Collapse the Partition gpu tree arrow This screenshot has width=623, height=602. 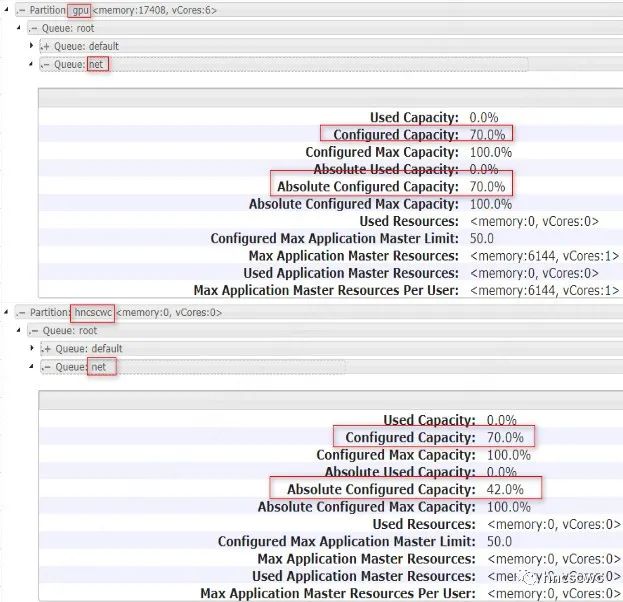tap(6, 9)
